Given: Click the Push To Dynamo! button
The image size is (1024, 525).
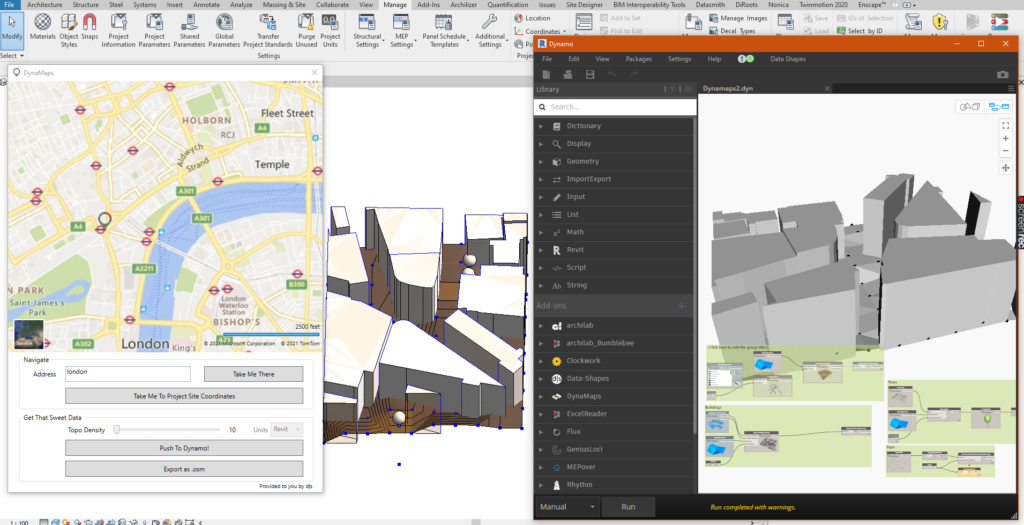Looking at the screenshot, I should (184, 448).
